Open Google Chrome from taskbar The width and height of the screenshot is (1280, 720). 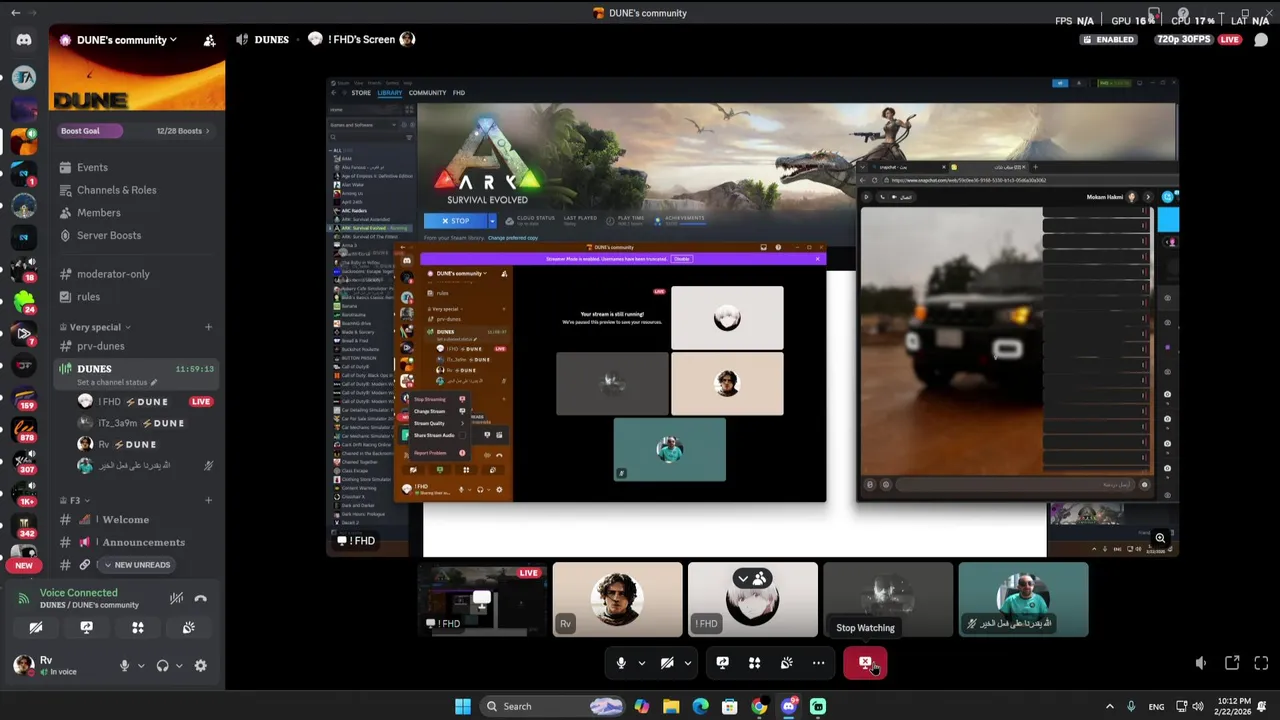coord(759,706)
